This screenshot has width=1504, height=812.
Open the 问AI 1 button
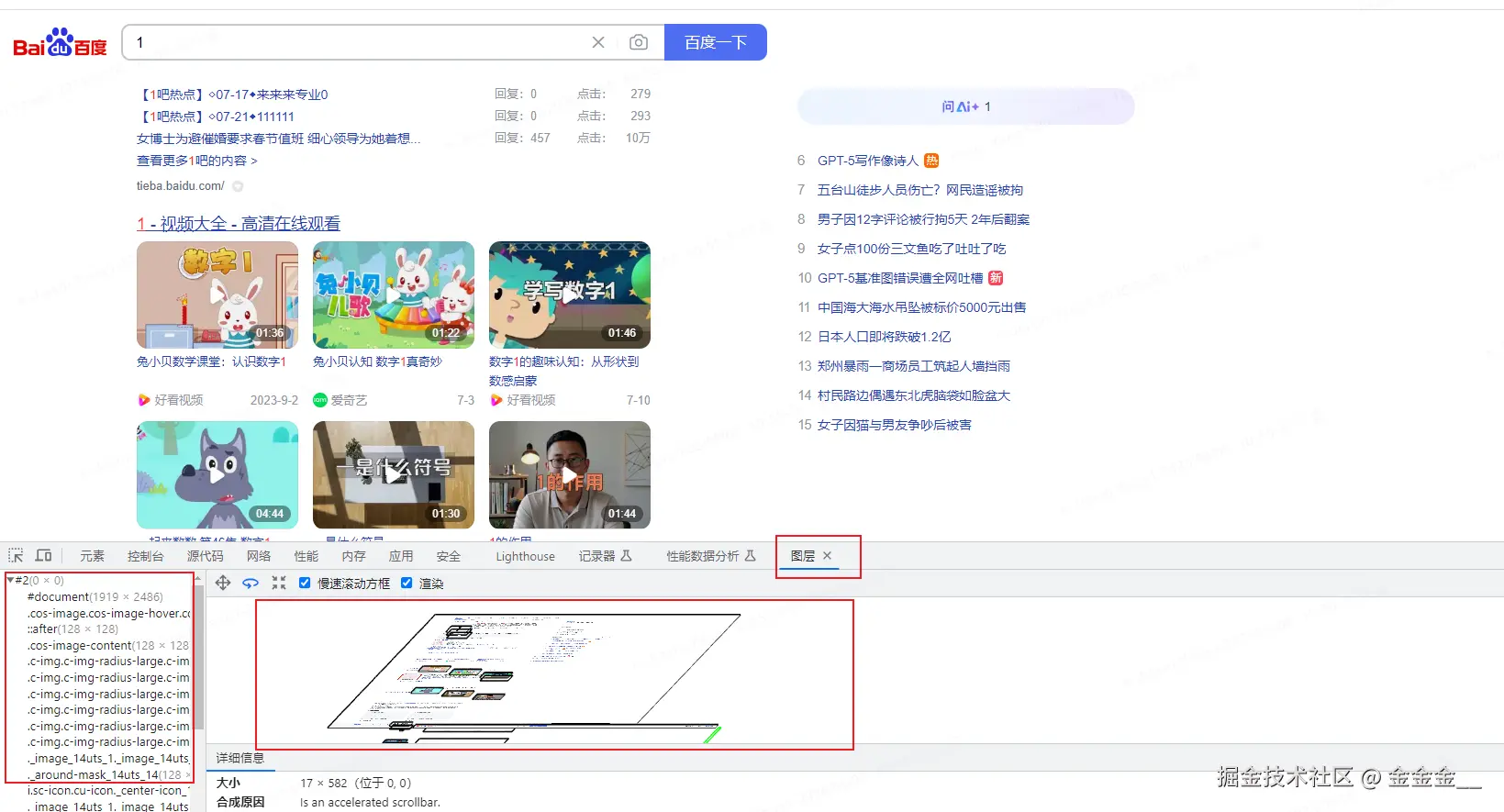click(966, 106)
